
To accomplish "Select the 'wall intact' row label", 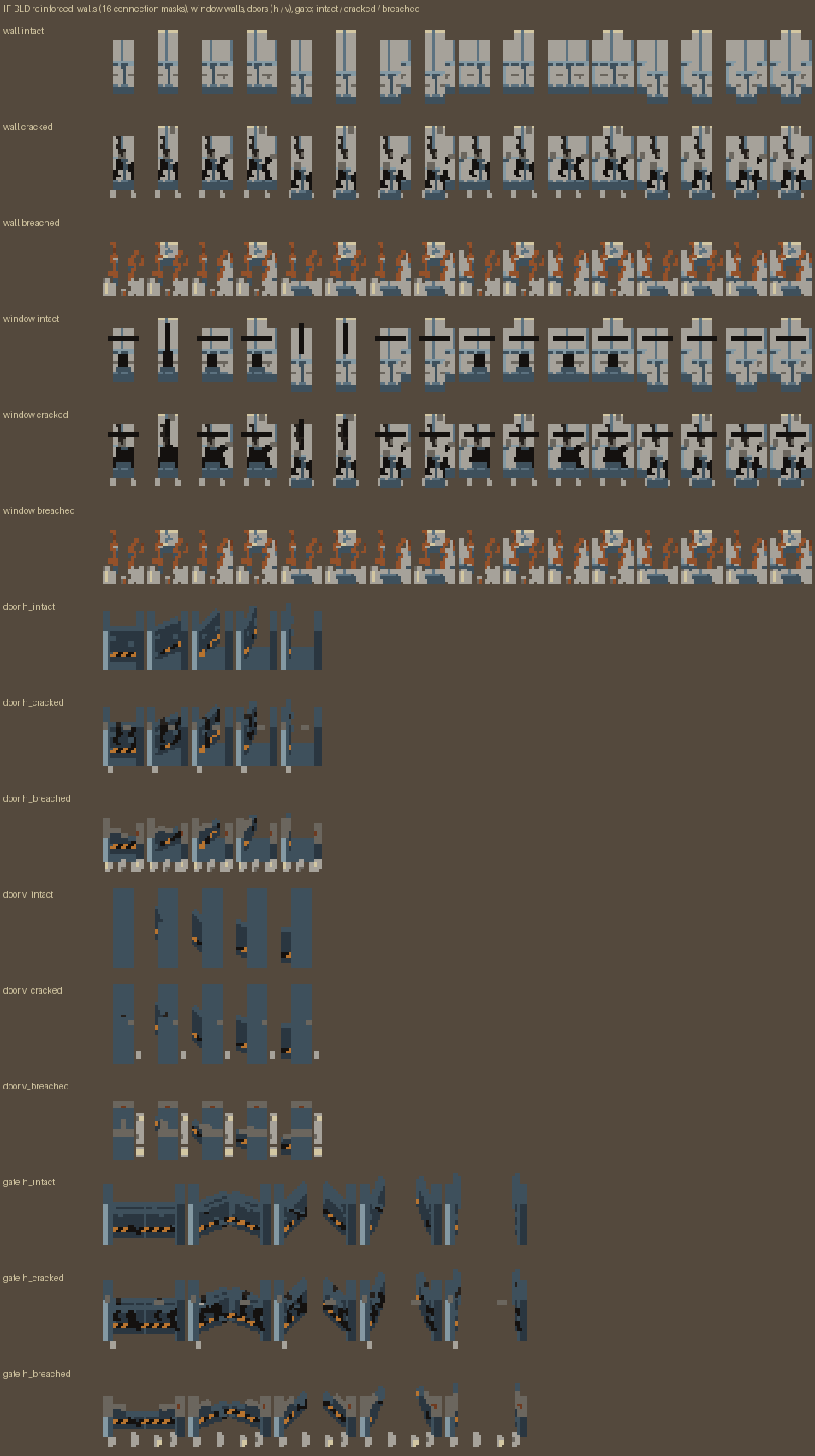I will click(x=24, y=31).
